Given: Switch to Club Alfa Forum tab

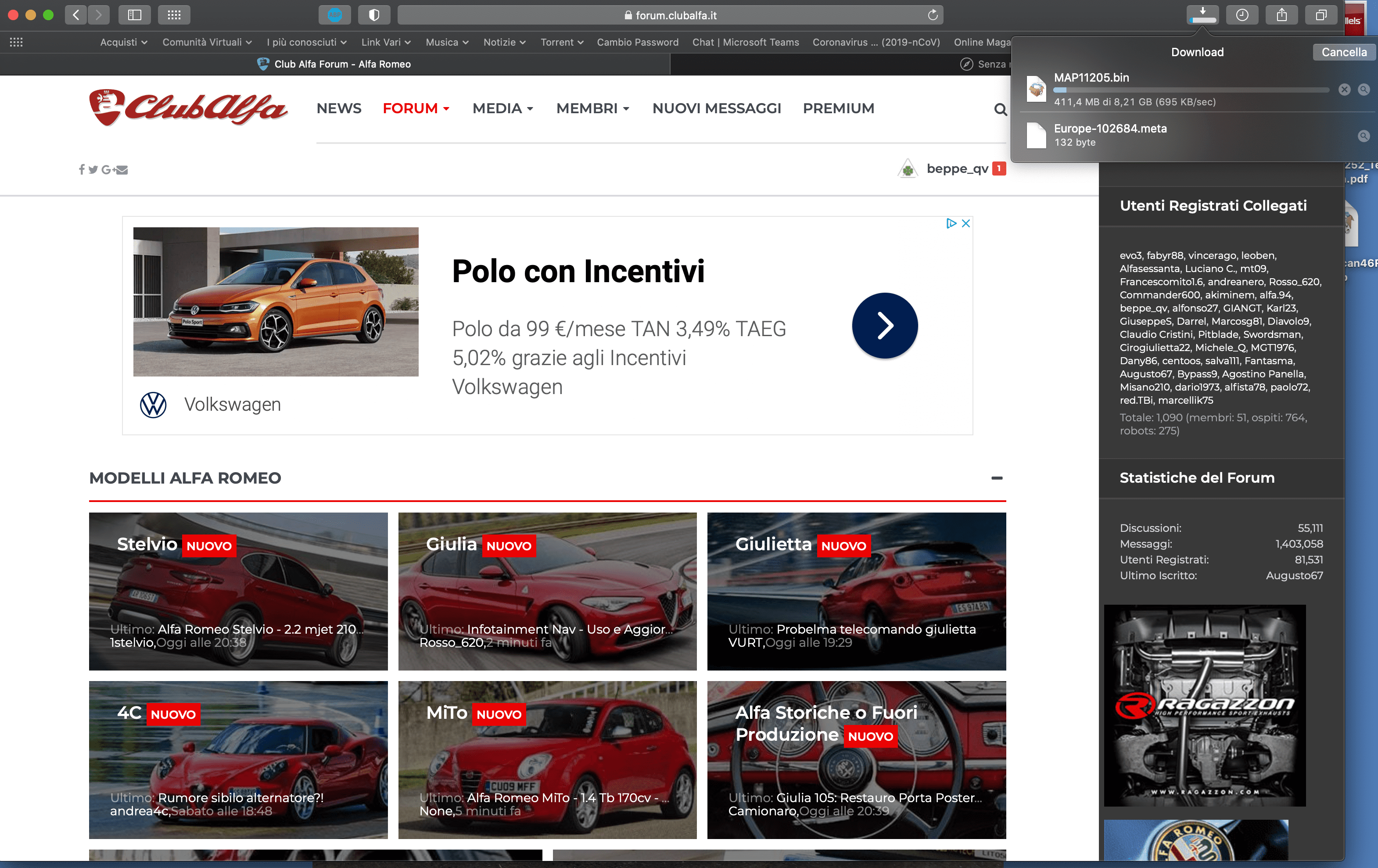Looking at the screenshot, I should click(x=335, y=64).
